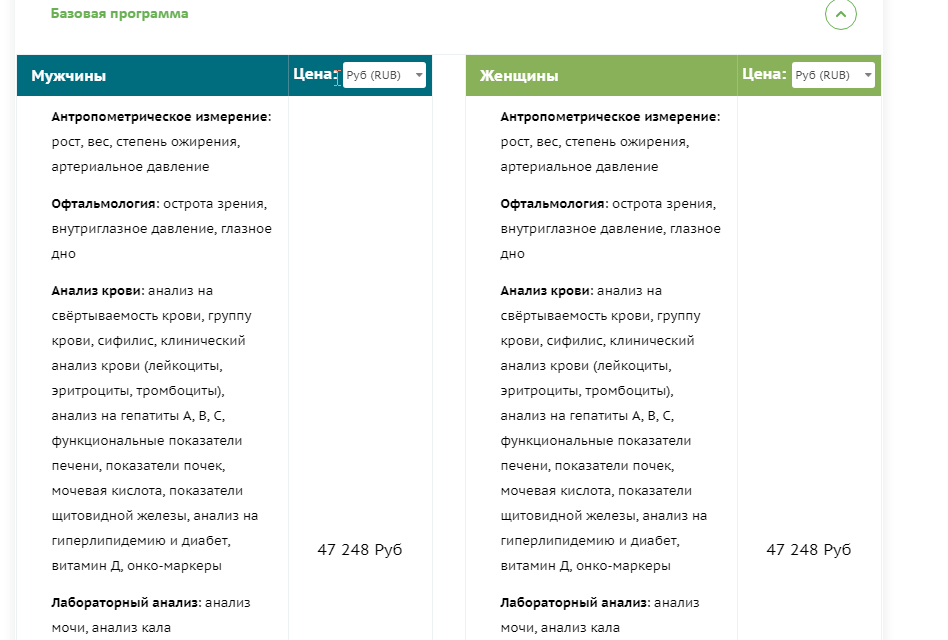Viewport: 948px width, 640px height.
Task: Click the dropdown arrow of men's Руб (RUB) selector
Action: pyautogui.click(x=419, y=75)
